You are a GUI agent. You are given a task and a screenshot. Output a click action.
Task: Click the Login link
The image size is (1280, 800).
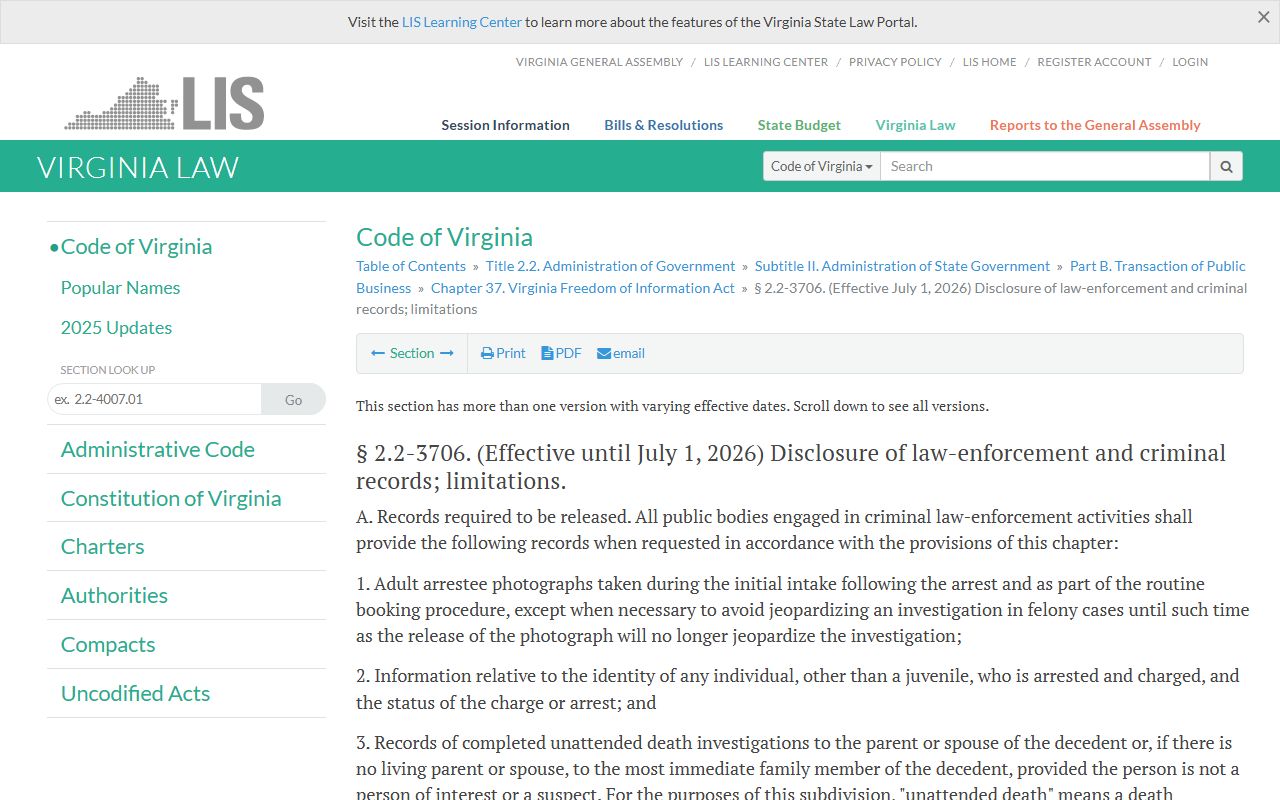point(1190,62)
